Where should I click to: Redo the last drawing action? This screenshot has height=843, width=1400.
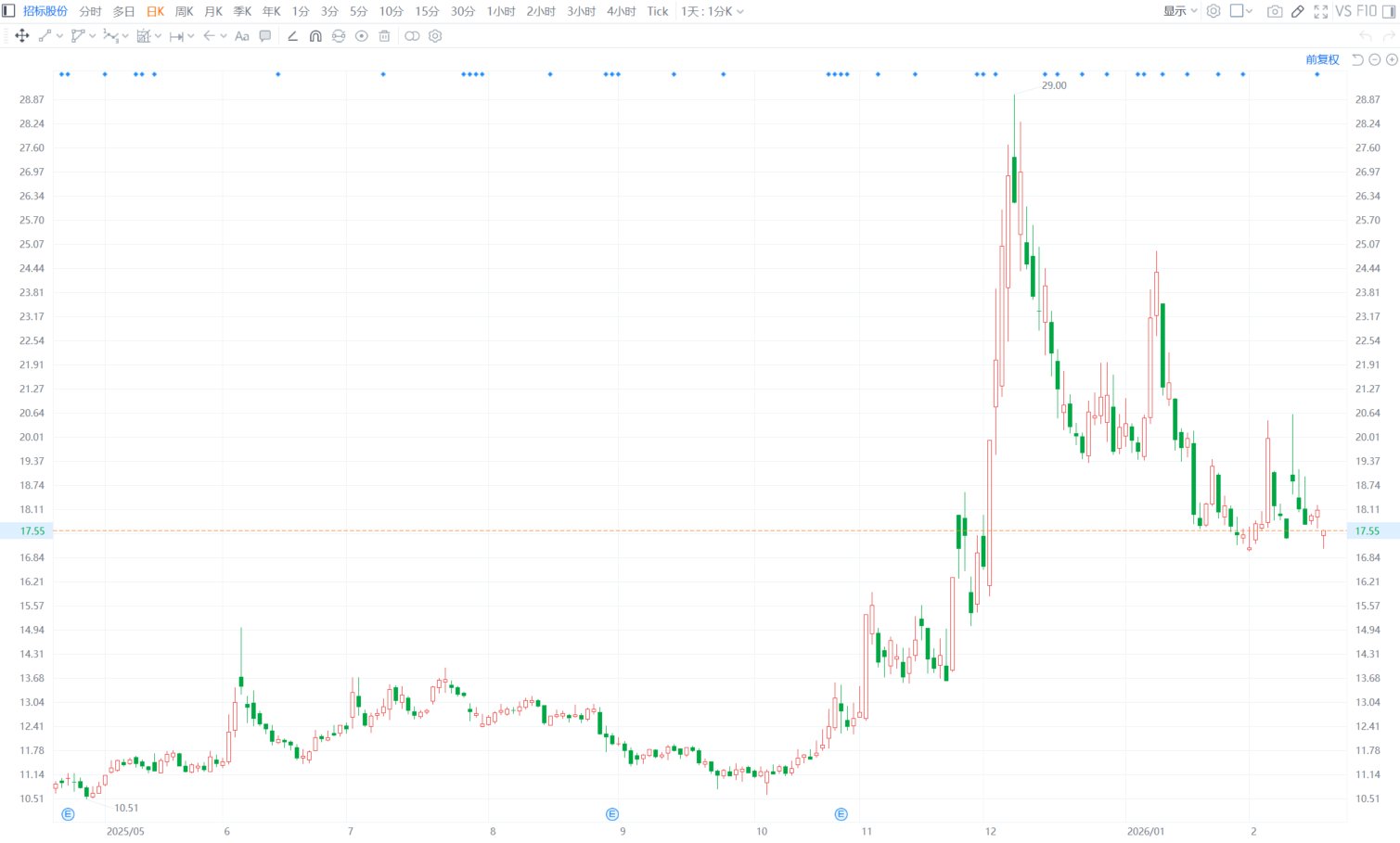coord(1389,36)
